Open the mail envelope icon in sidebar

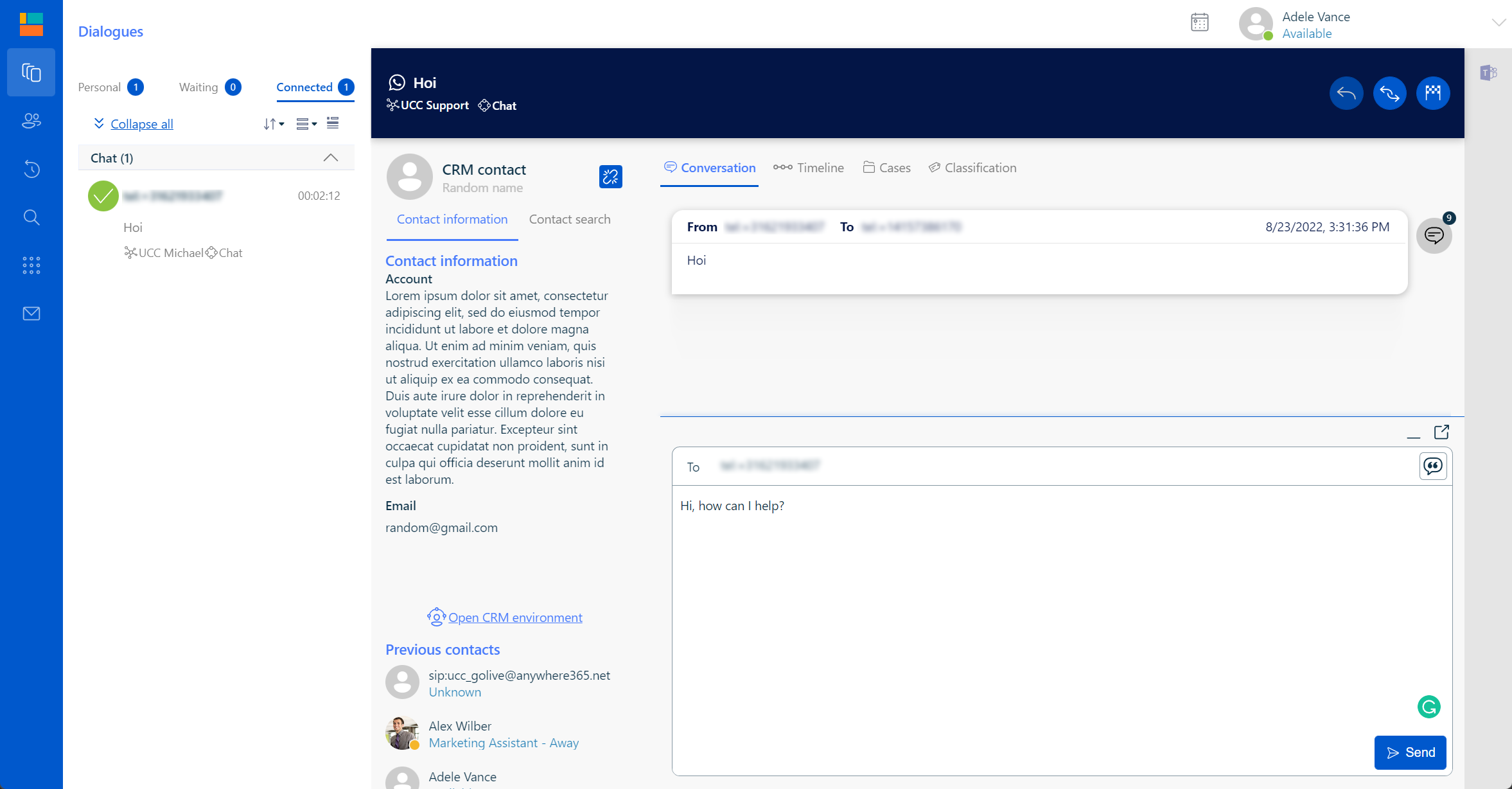[x=31, y=314]
